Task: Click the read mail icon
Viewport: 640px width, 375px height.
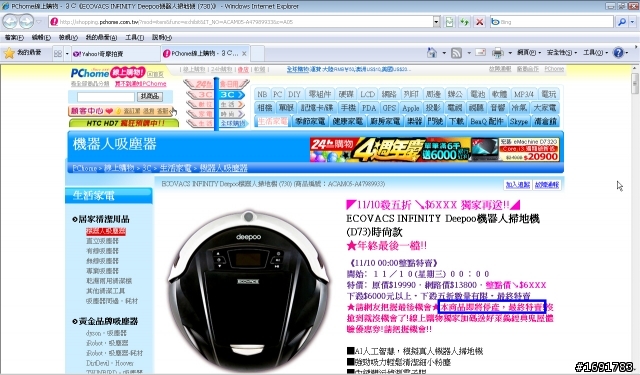Action: point(480,52)
